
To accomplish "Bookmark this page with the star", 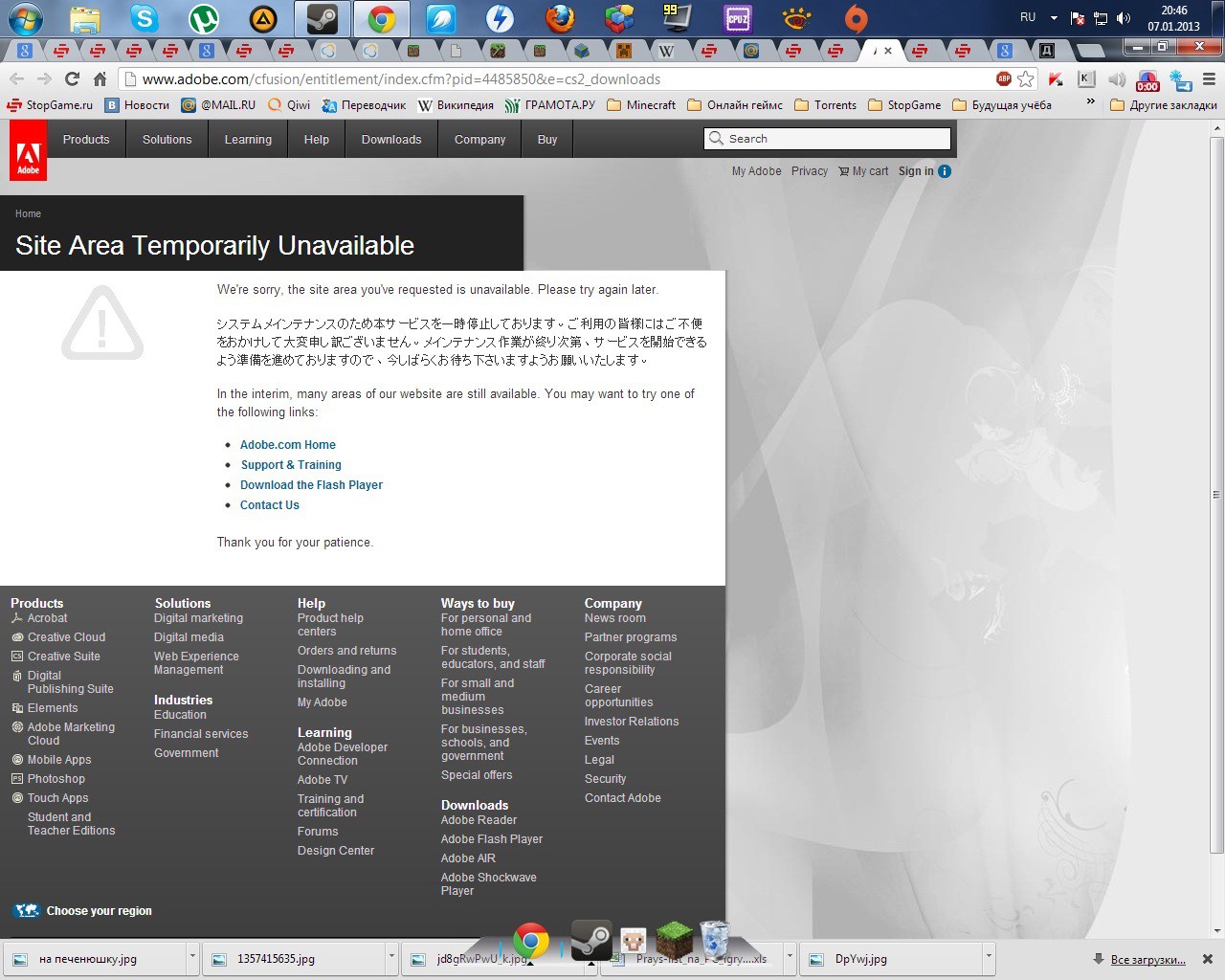I will click(x=1026, y=79).
